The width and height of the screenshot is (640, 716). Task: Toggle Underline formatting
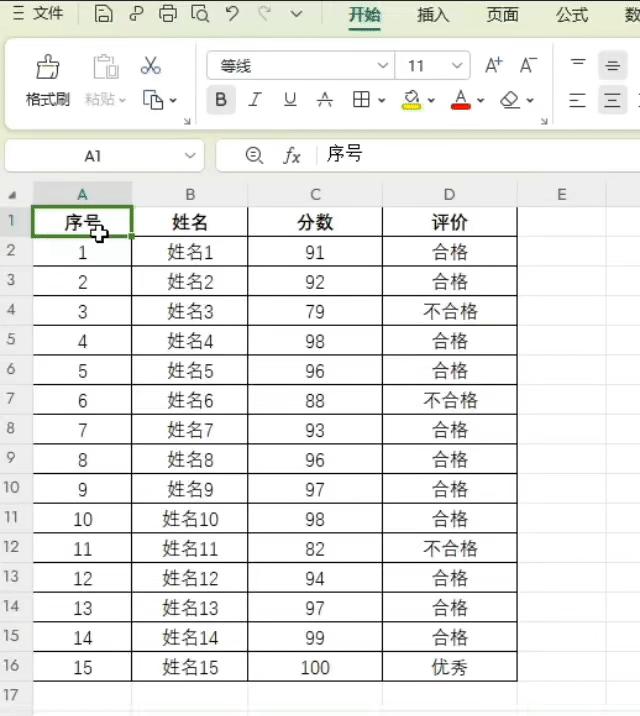290,99
